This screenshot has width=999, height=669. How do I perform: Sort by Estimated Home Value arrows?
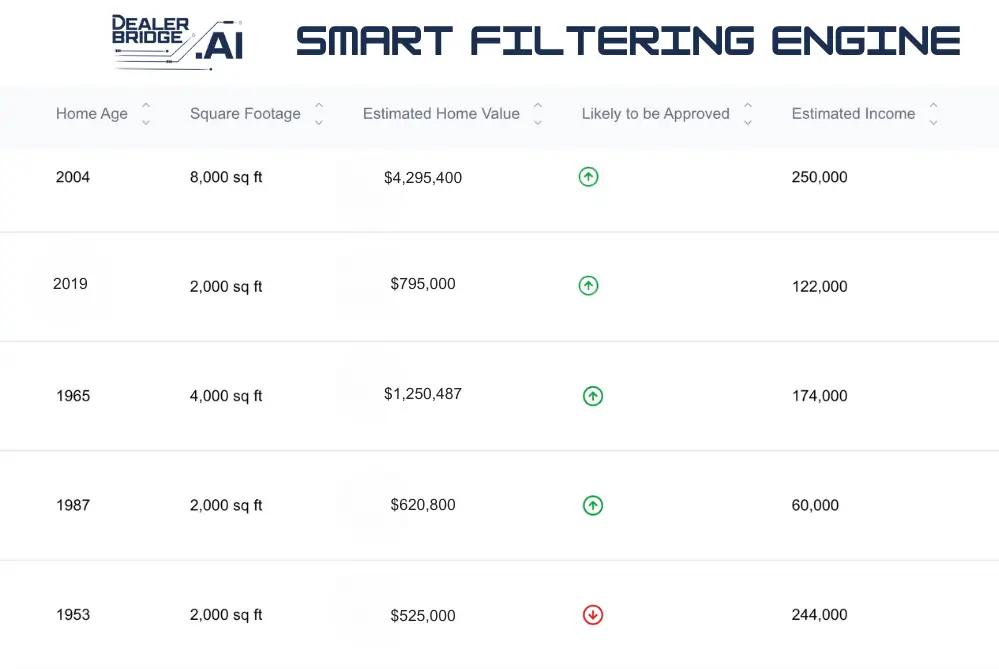click(x=538, y=113)
